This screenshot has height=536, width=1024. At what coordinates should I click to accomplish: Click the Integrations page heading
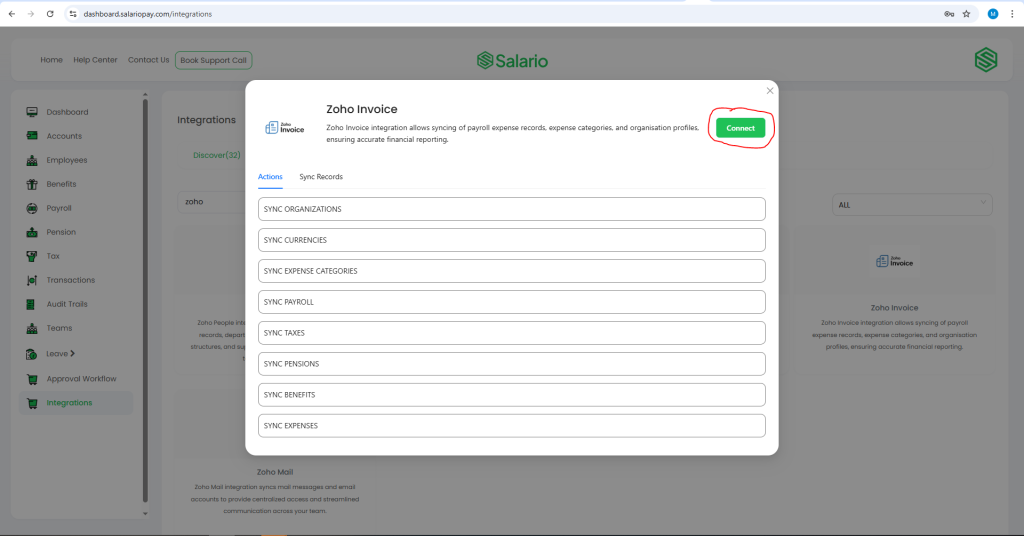(x=206, y=120)
